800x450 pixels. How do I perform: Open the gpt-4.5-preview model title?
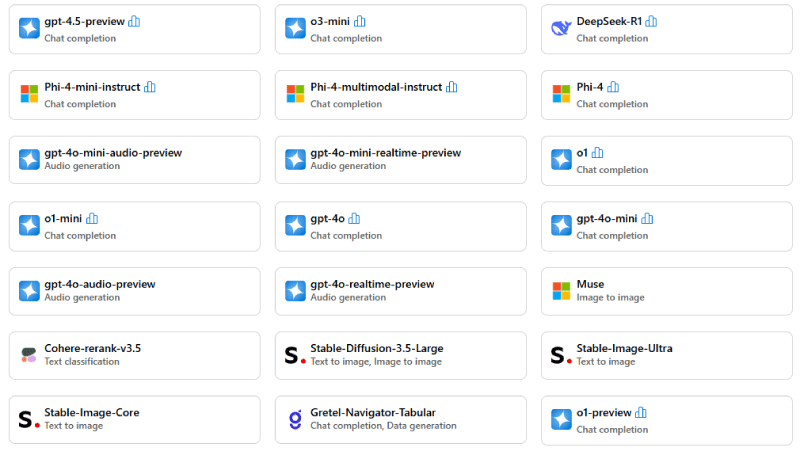click(x=85, y=21)
